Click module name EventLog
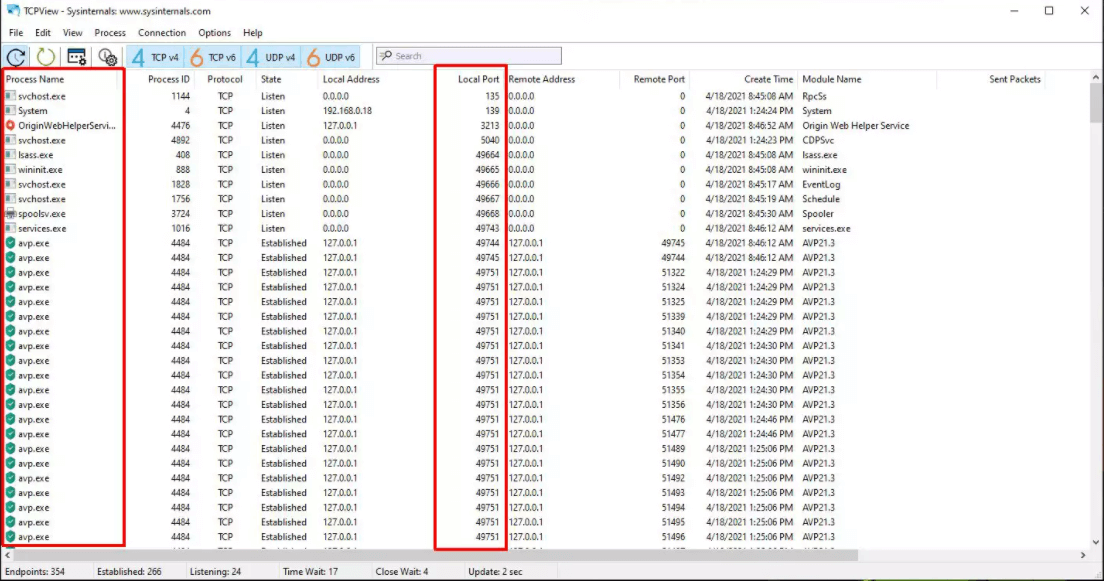The height and width of the screenshot is (581, 1104). point(821,185)
